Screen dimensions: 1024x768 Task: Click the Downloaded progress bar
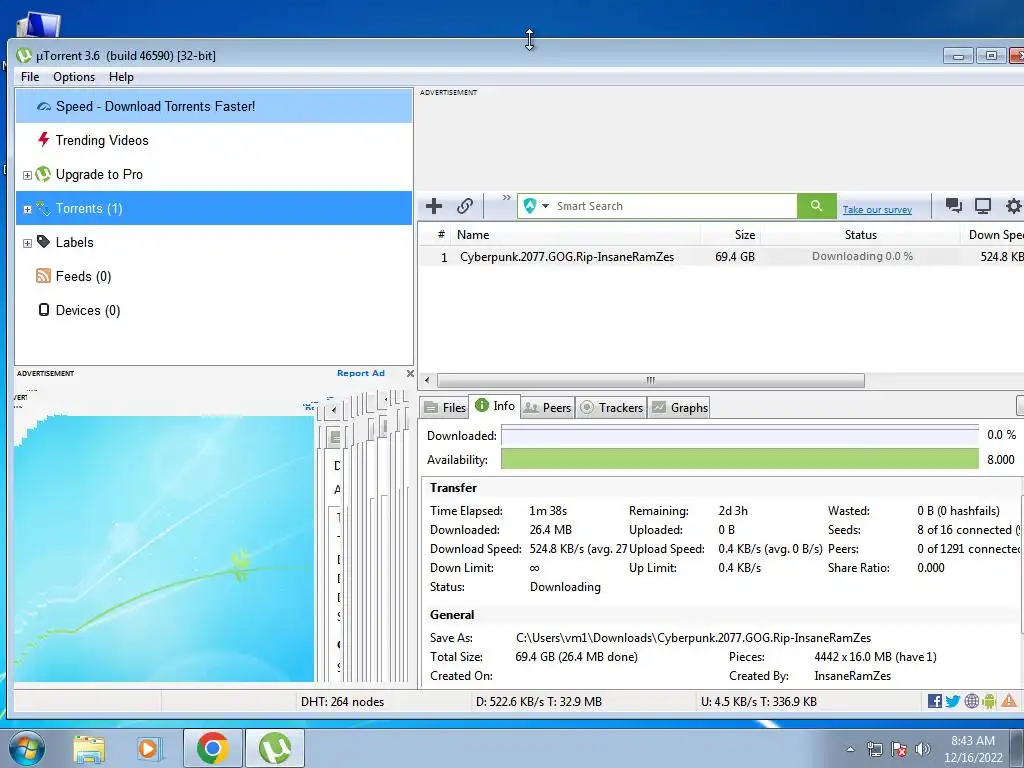pyautogui.click(x=740, y=436)
